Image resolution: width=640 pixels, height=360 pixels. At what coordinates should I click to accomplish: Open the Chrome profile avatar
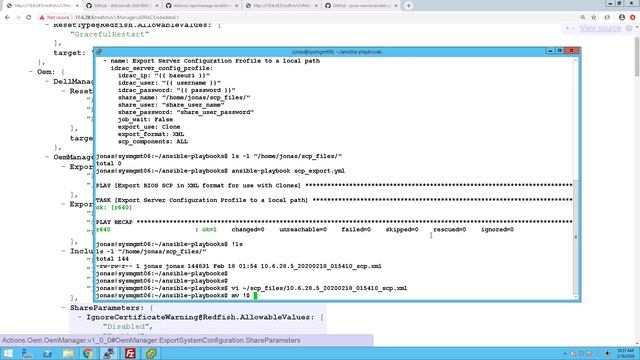622,18
